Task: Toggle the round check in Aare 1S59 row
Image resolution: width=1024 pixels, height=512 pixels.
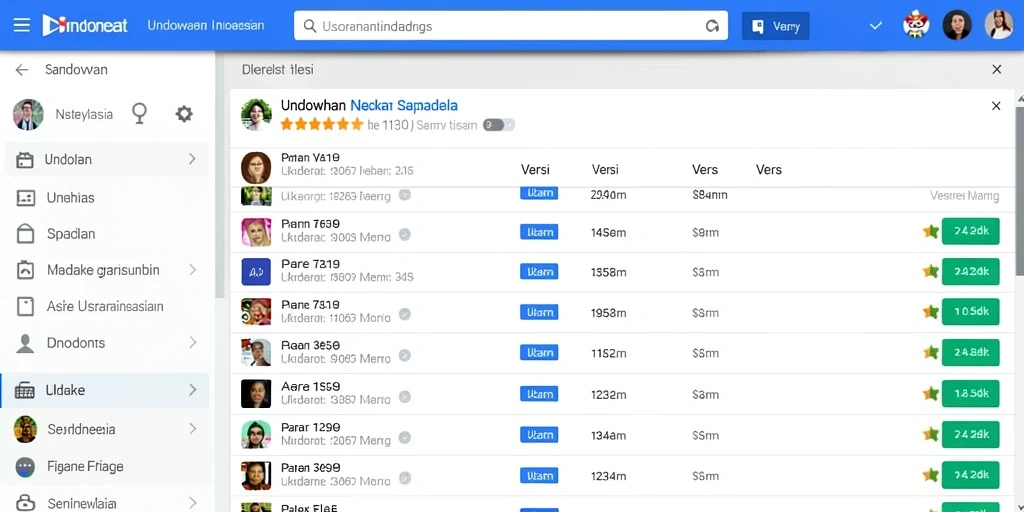Action: point(405,397)
